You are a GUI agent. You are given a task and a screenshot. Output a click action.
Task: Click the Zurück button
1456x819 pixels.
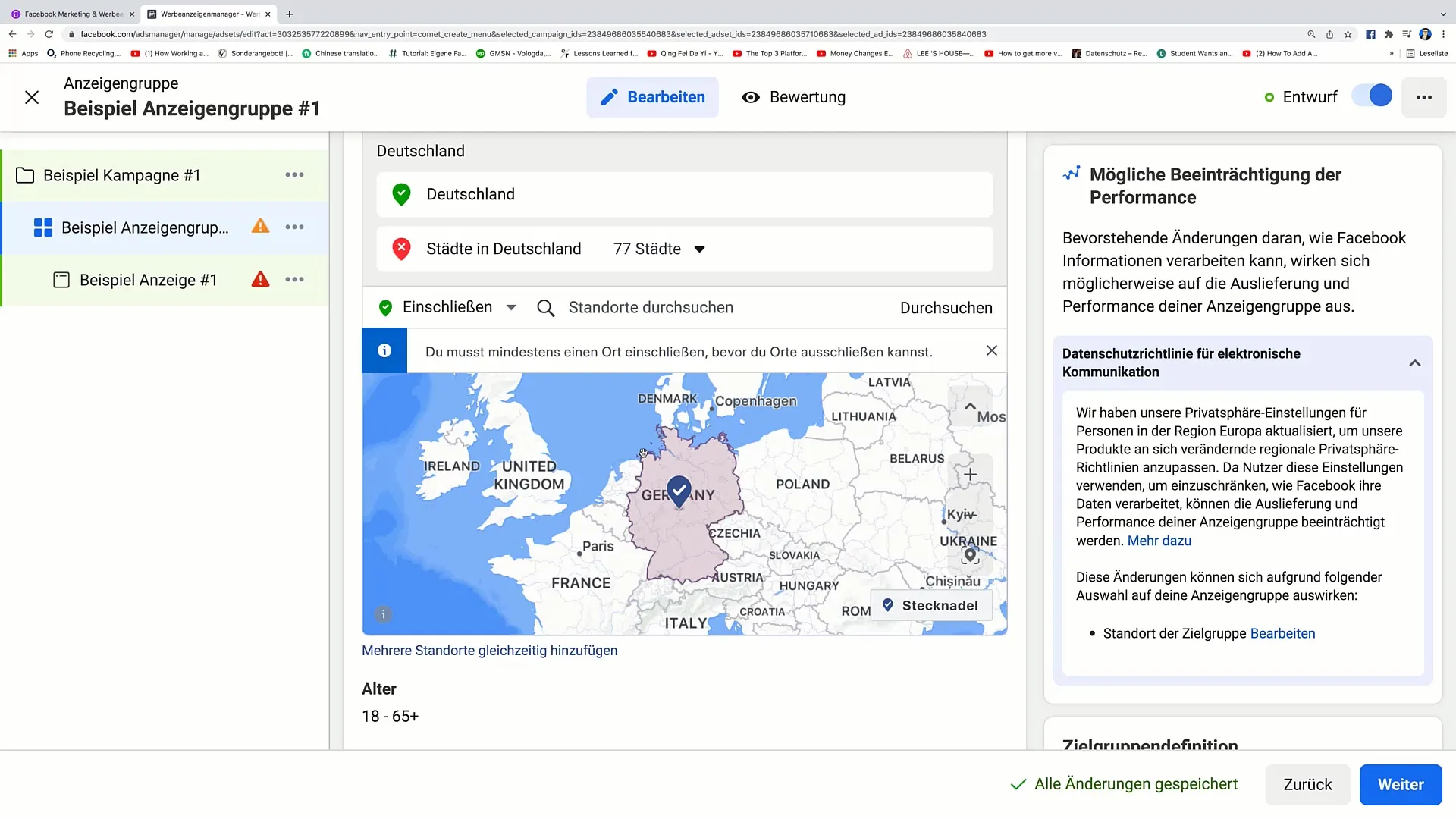coord(1307,785)
